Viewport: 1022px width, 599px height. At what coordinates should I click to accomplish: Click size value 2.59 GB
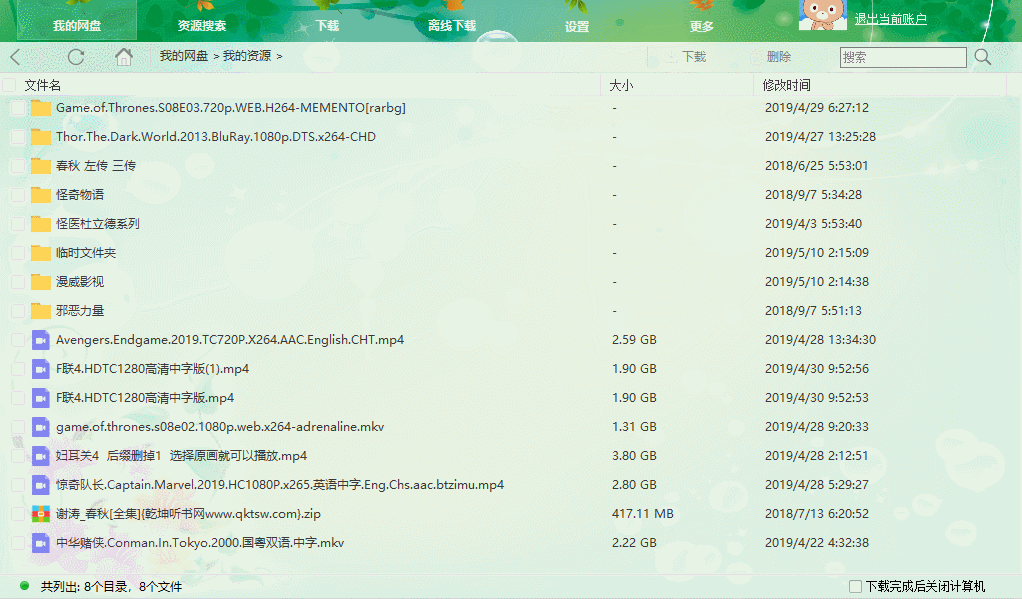(x=634, y=340)
